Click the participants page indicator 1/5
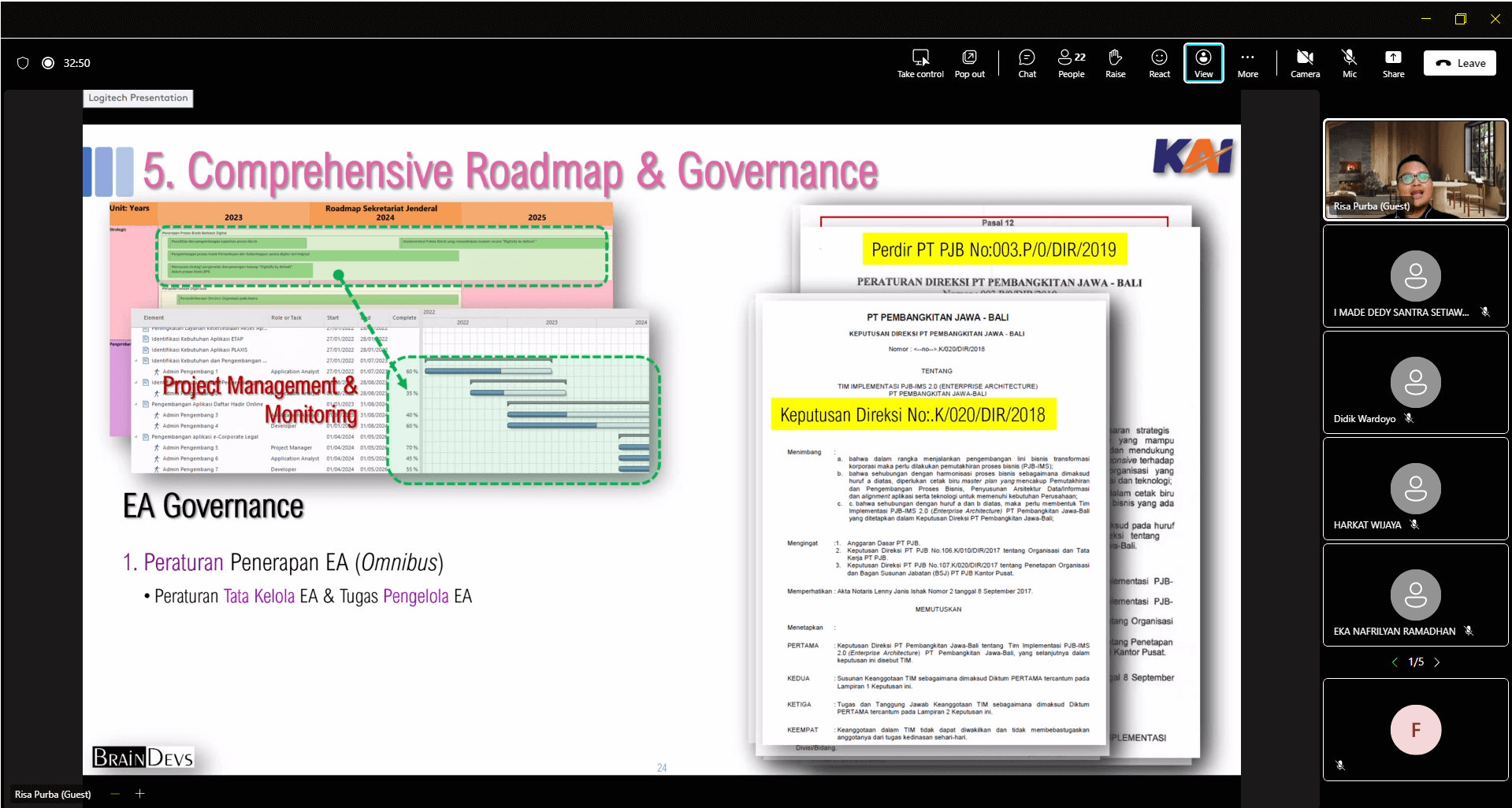 click(1416, 662)
